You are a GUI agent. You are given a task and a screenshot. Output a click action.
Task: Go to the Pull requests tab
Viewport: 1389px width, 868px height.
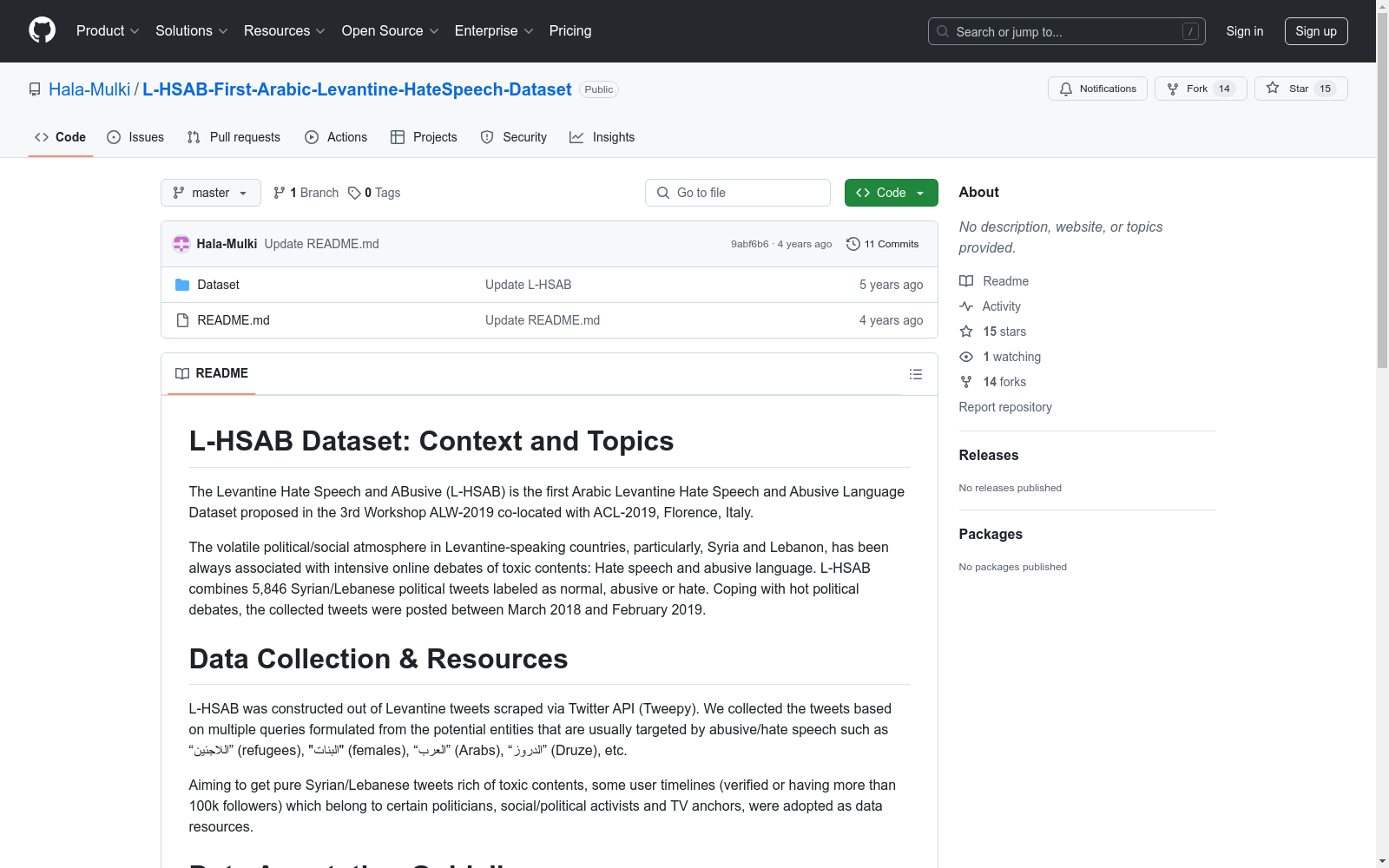pyautogui.click(x=234, y=137)
